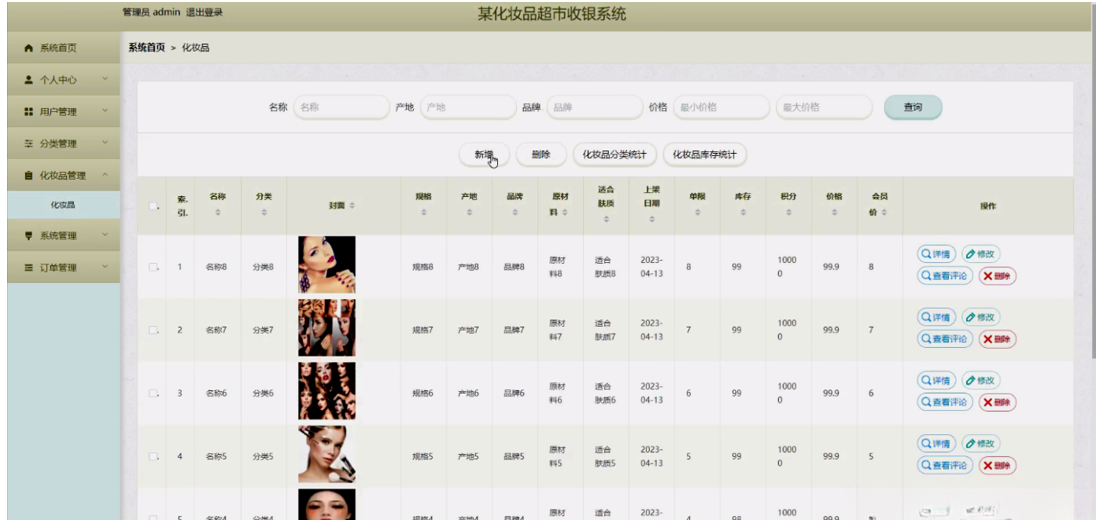The image size is (1096, 520).
Task: Click 删除 for the 名称8 row
Action: click(997, 276)
